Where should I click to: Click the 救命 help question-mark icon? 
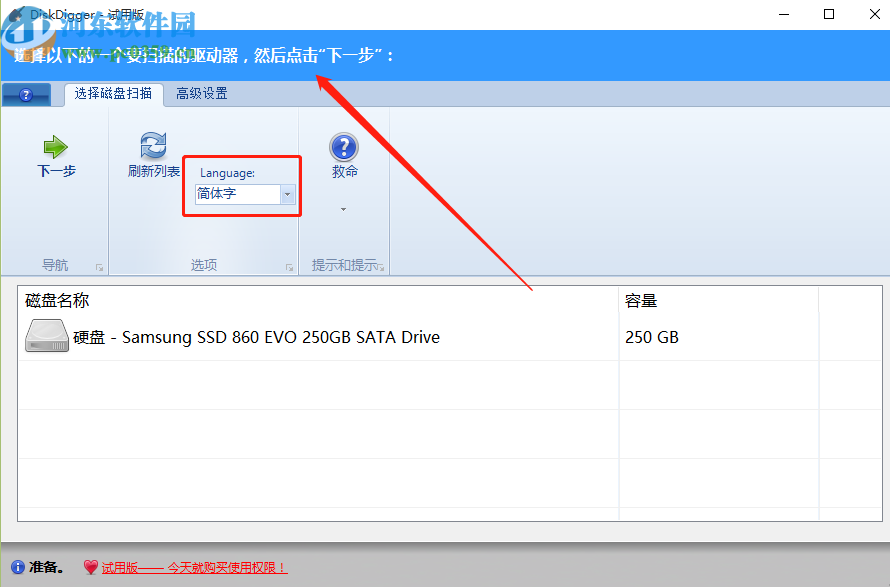pos(343,147)
